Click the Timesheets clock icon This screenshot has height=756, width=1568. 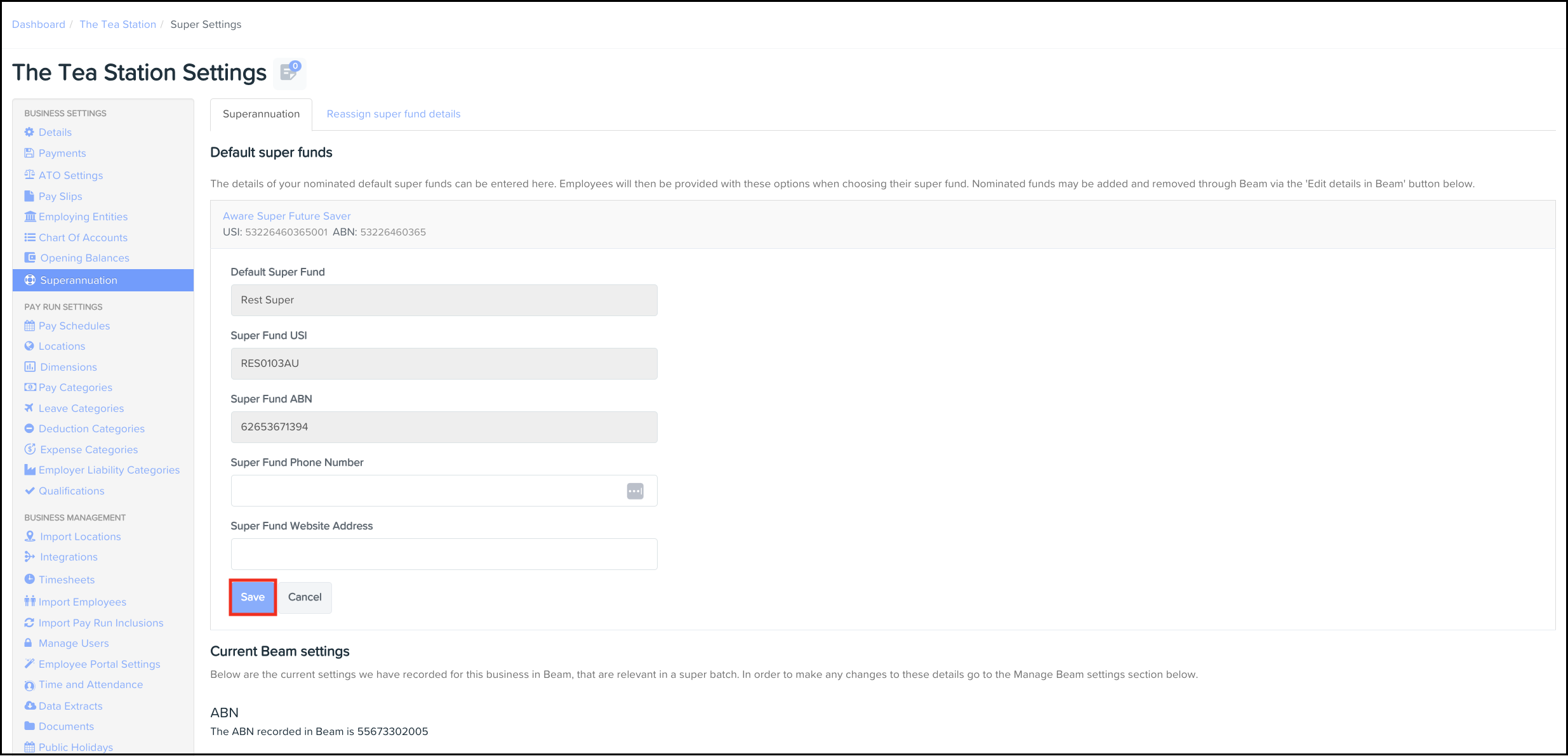(x=29, y=579)
